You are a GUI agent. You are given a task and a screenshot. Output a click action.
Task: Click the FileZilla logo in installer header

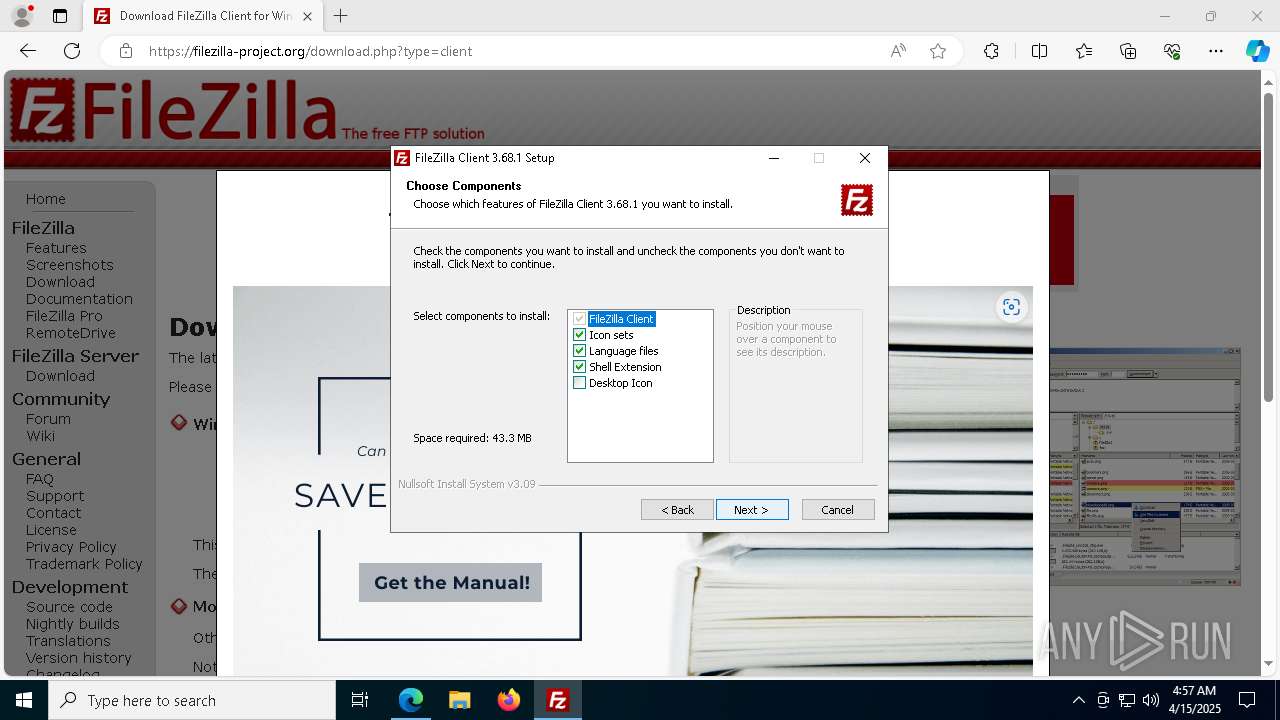click(x=857, y=200)
